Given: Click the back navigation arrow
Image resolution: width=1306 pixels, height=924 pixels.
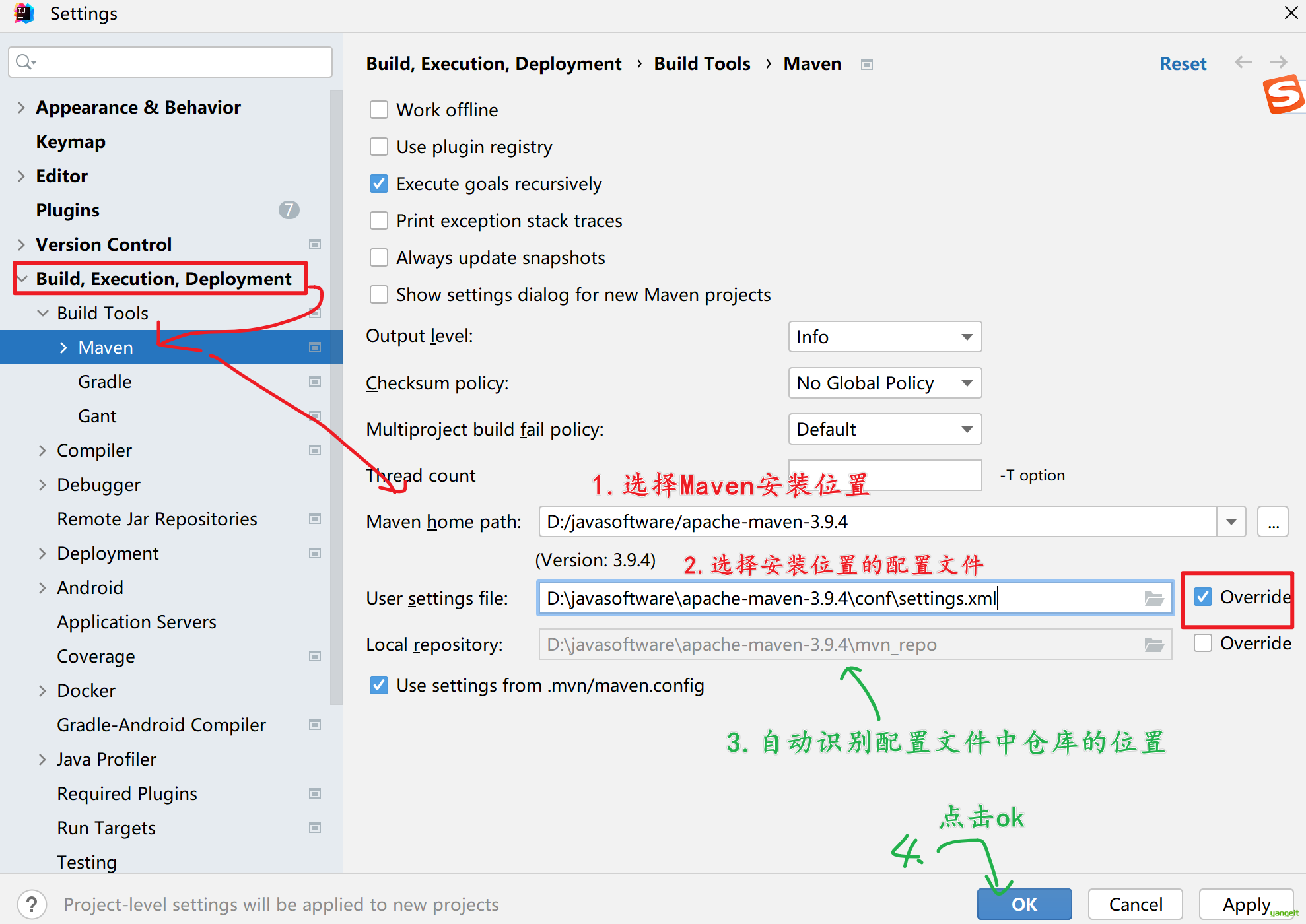Looking at the screenshot, I should [1243, 62].
